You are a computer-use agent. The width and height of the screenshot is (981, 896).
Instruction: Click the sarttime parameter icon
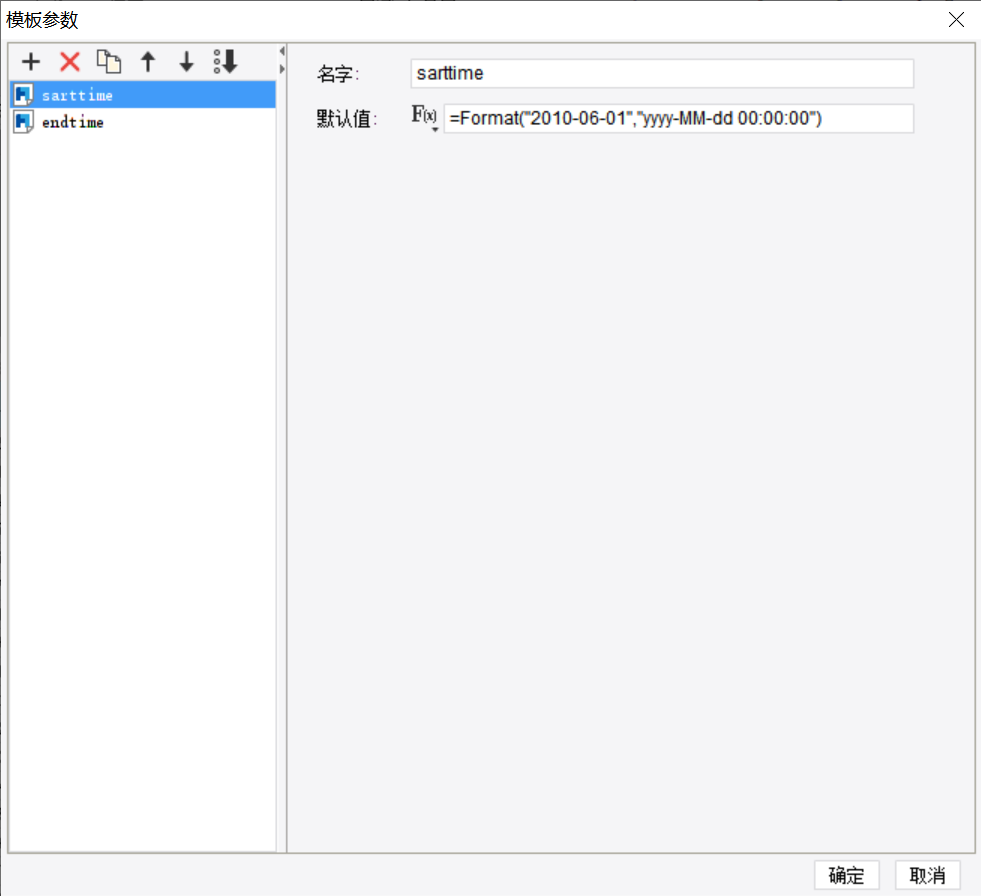[x=24, y=95]
